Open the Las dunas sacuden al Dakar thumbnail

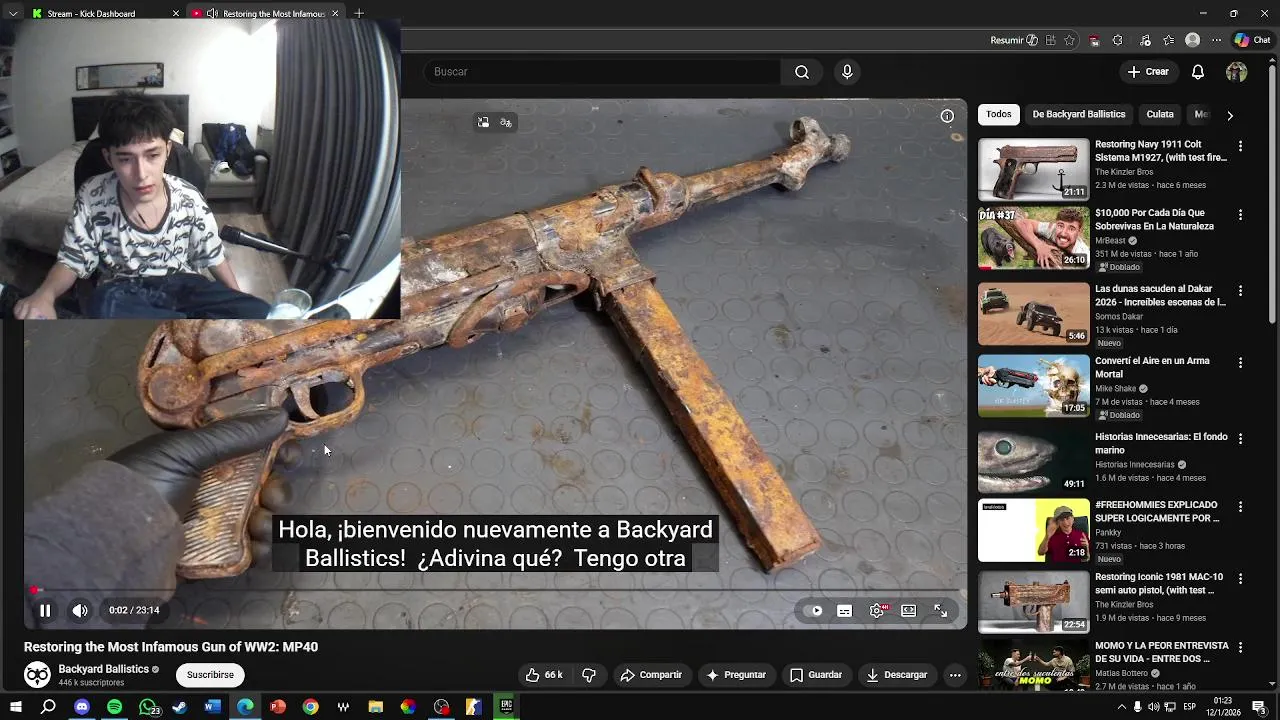(x=1033, y=313)
